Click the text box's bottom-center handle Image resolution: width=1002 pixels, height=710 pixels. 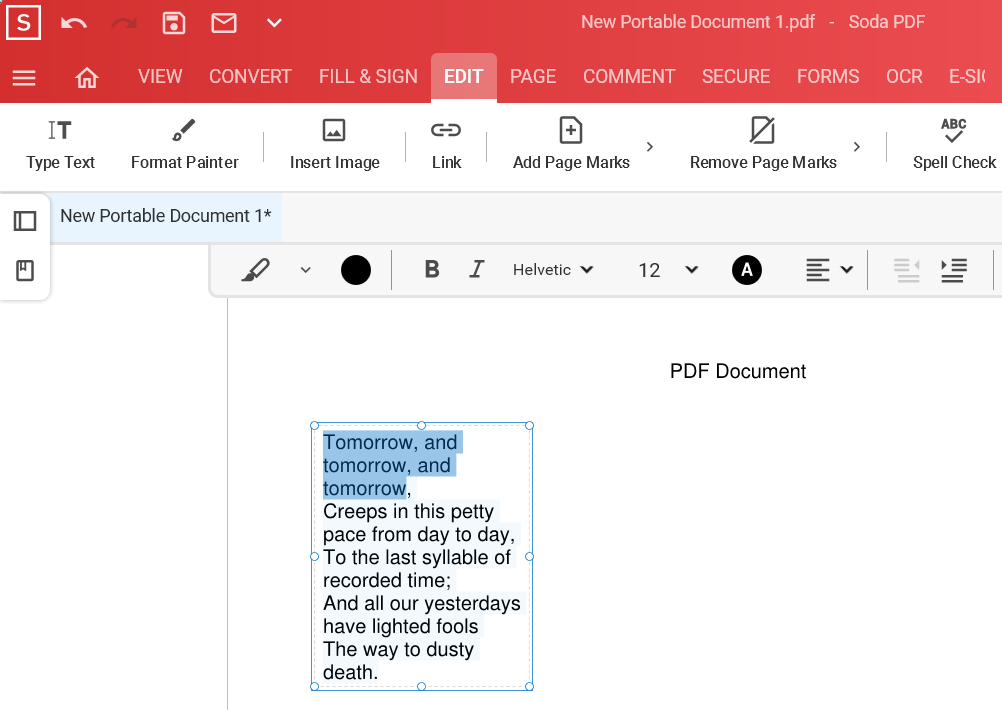tap(421, 686)
